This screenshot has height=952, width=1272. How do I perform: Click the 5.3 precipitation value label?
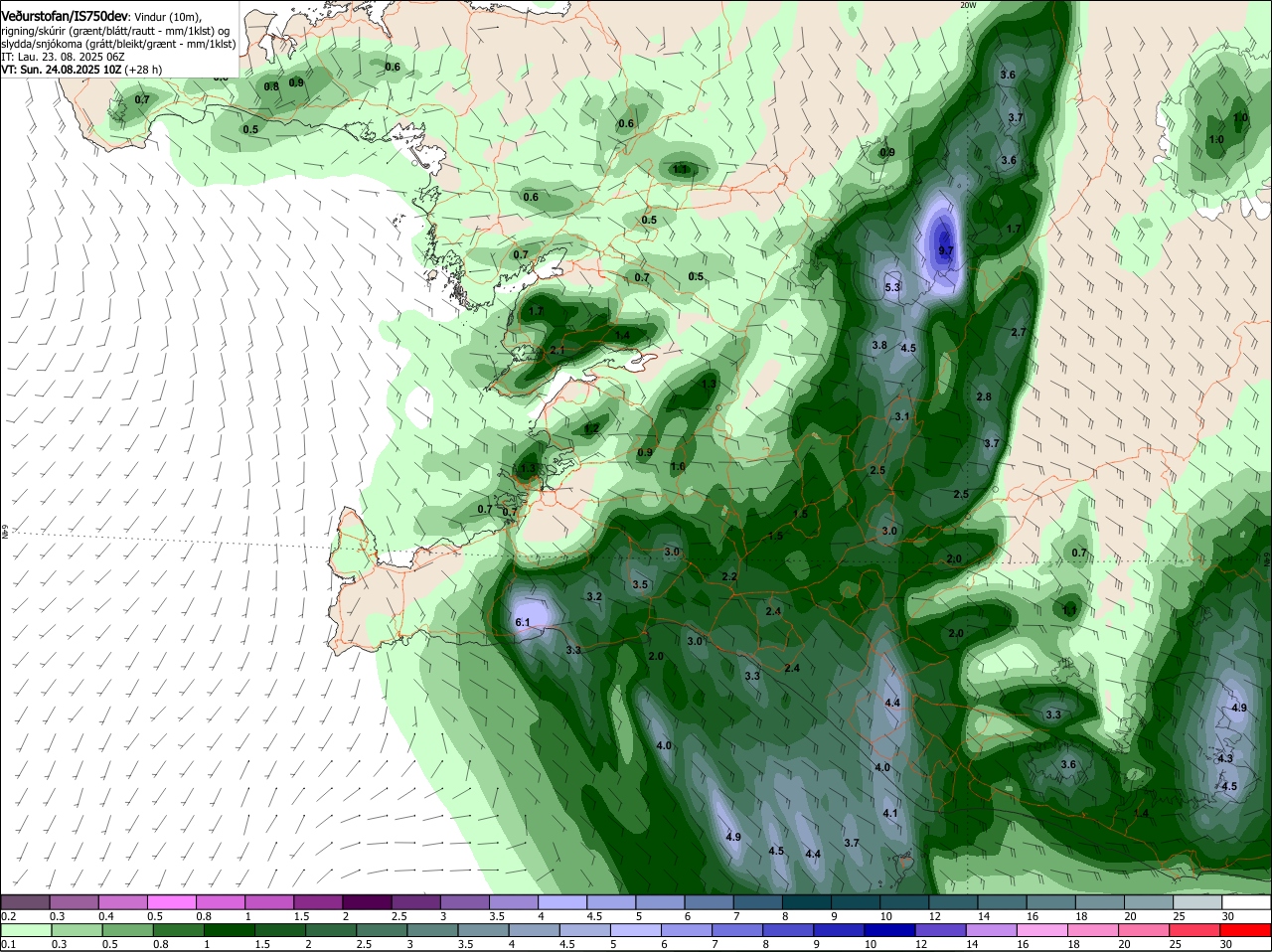pyautogui.click(x=892, y=287)
